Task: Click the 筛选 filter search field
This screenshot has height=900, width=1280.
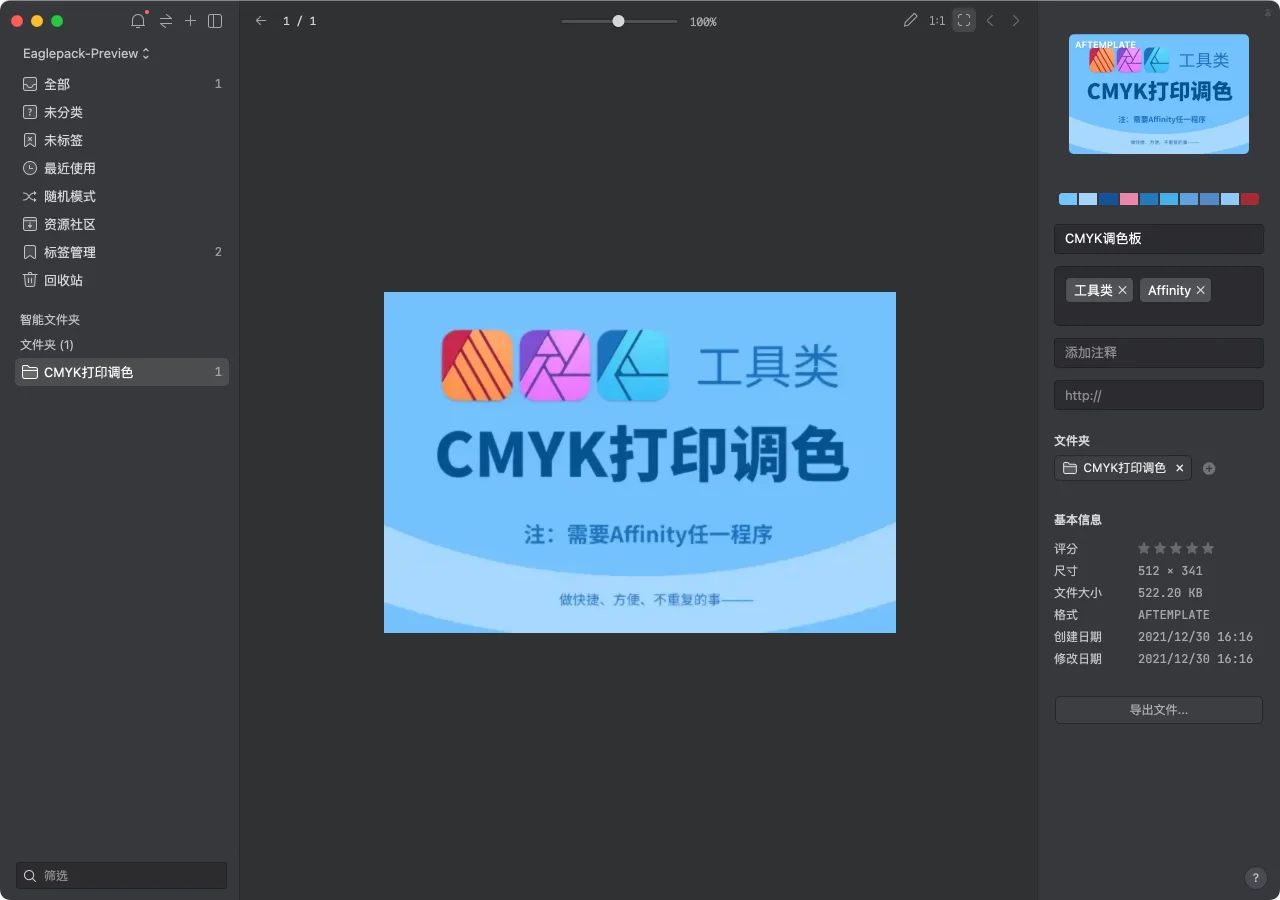Action: pos(121,875)
